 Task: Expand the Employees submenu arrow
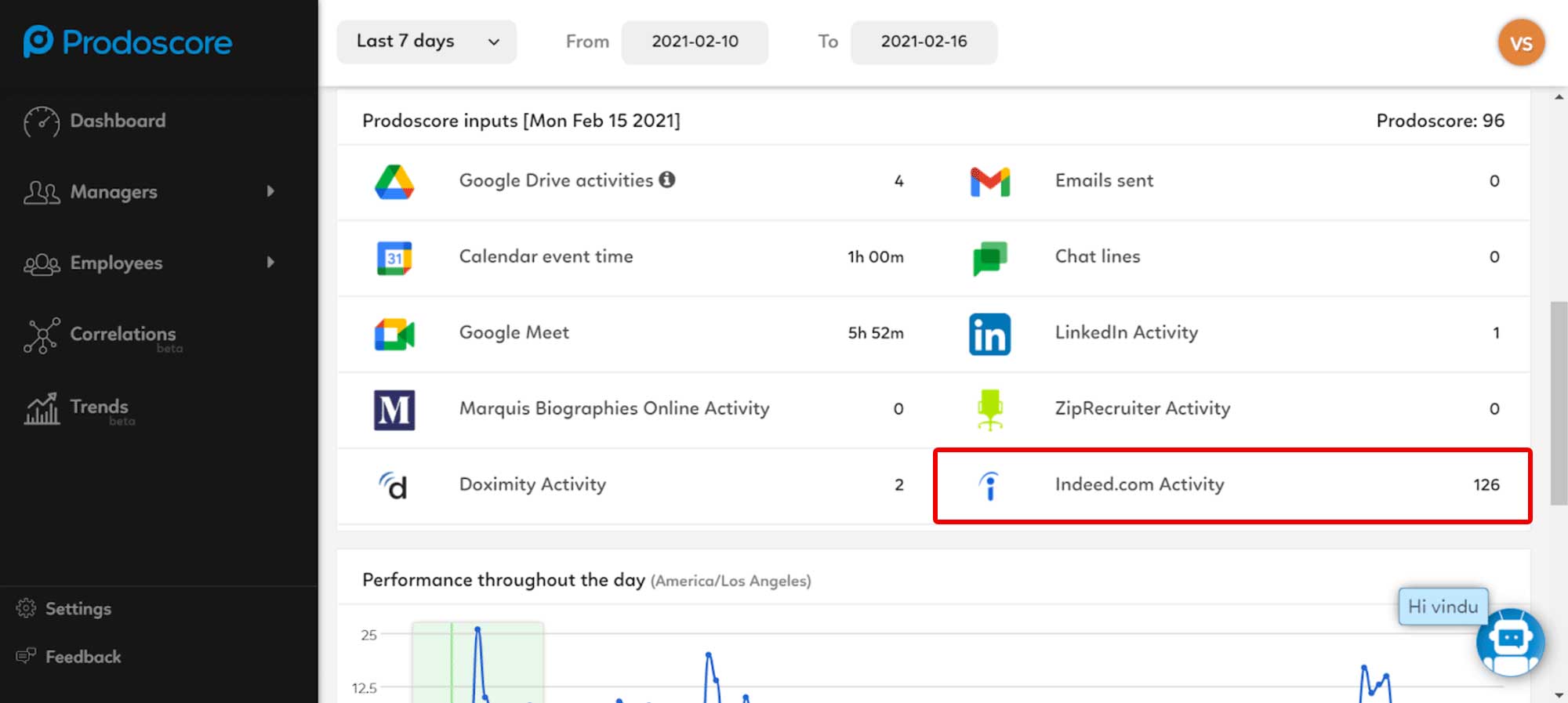point(270,262)
